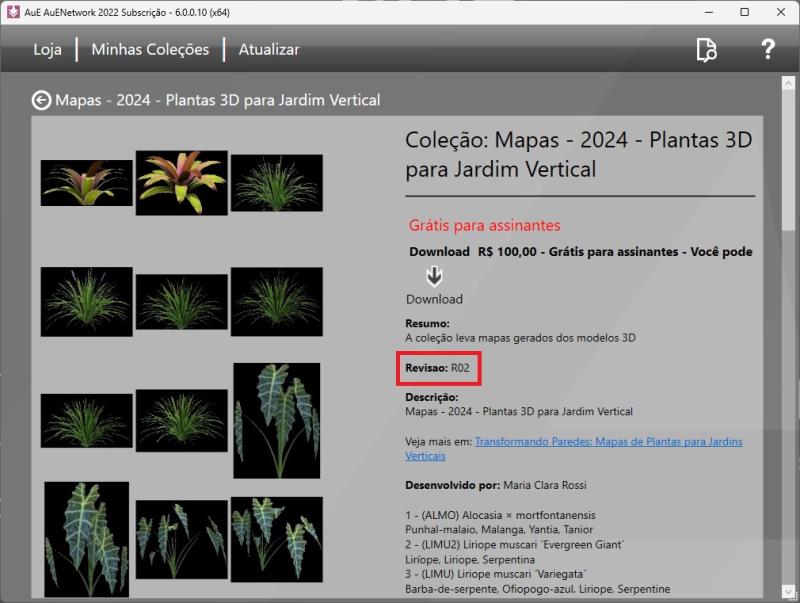Open the document search icon in header

[x=706, y=50]
